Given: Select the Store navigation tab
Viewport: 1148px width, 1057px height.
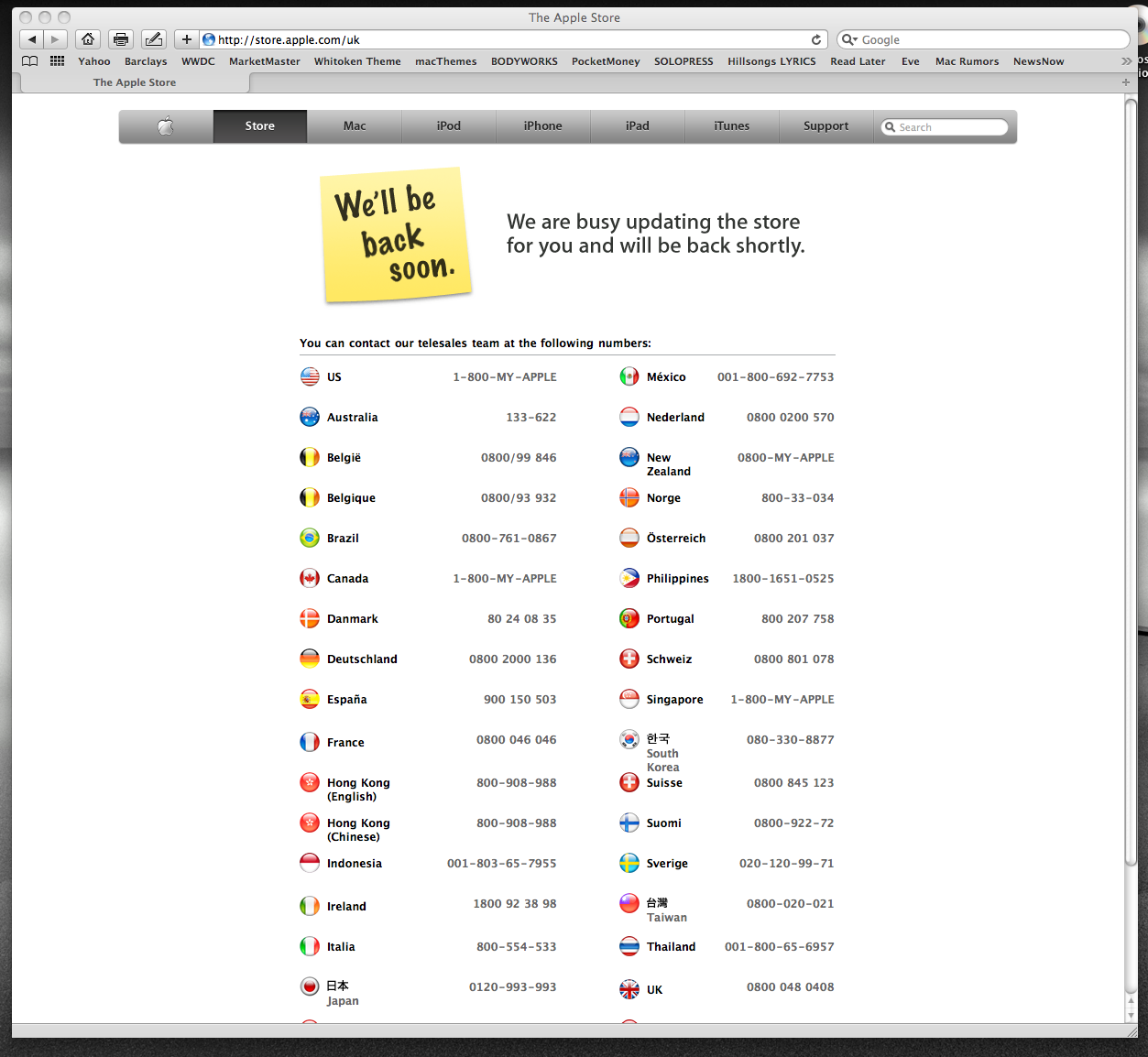Looking at the screenshot, I should 260,126.
